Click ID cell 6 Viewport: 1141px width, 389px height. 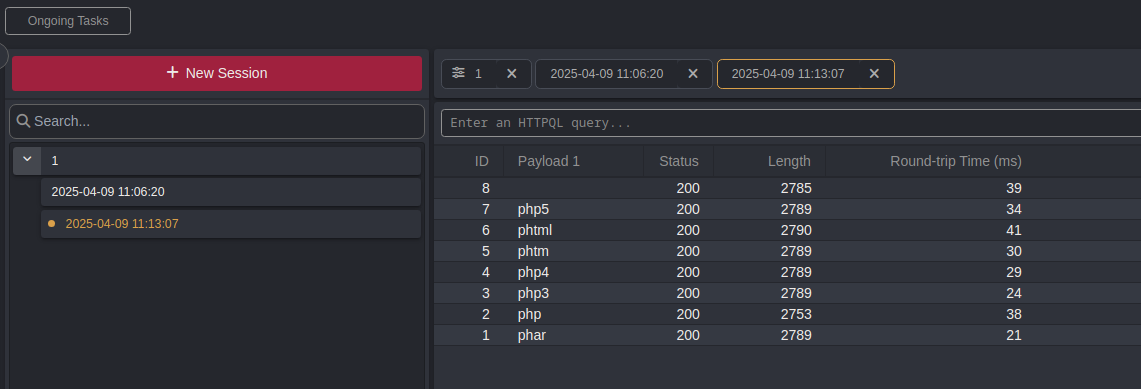[485, 230]
